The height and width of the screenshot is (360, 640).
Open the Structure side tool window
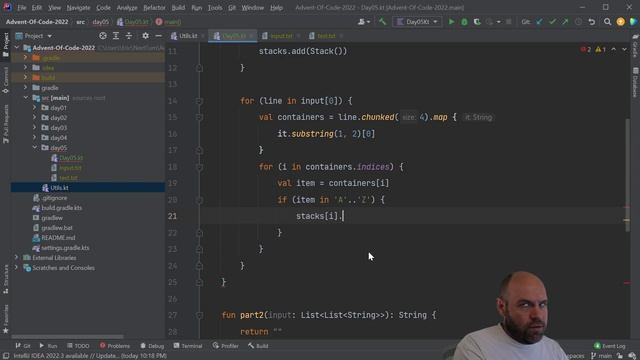[6, 279]
